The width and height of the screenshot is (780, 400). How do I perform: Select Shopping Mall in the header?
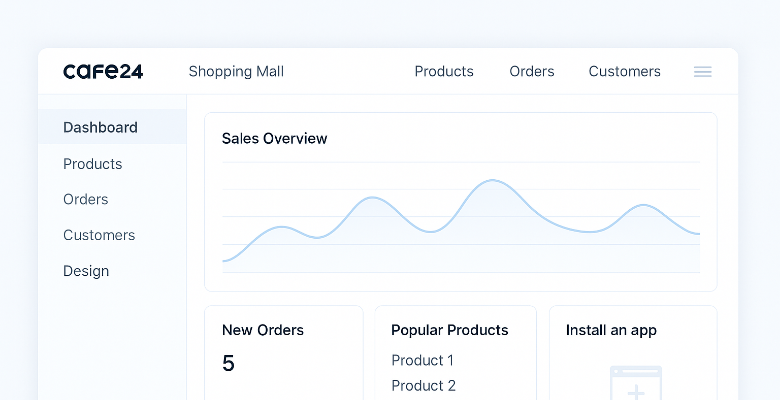tap(236, 71)
